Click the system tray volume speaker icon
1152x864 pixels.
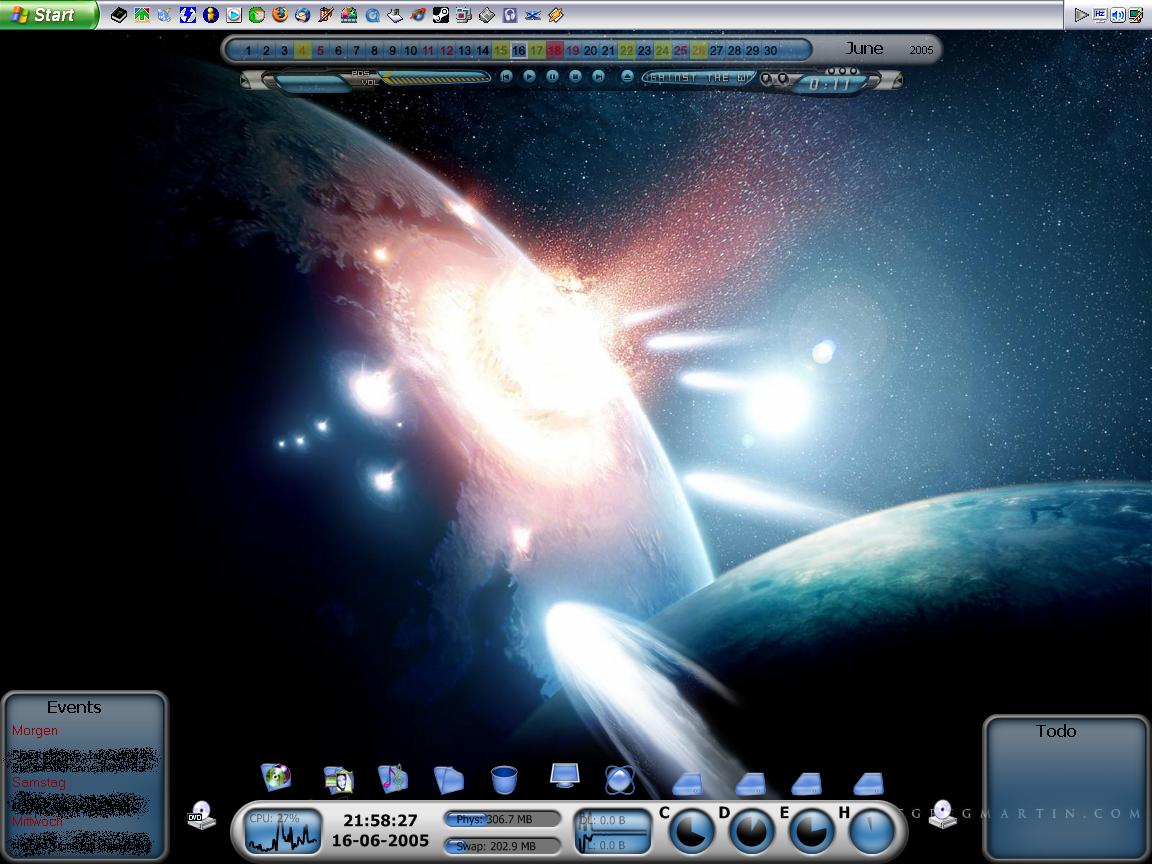(x=1117, y=15)
